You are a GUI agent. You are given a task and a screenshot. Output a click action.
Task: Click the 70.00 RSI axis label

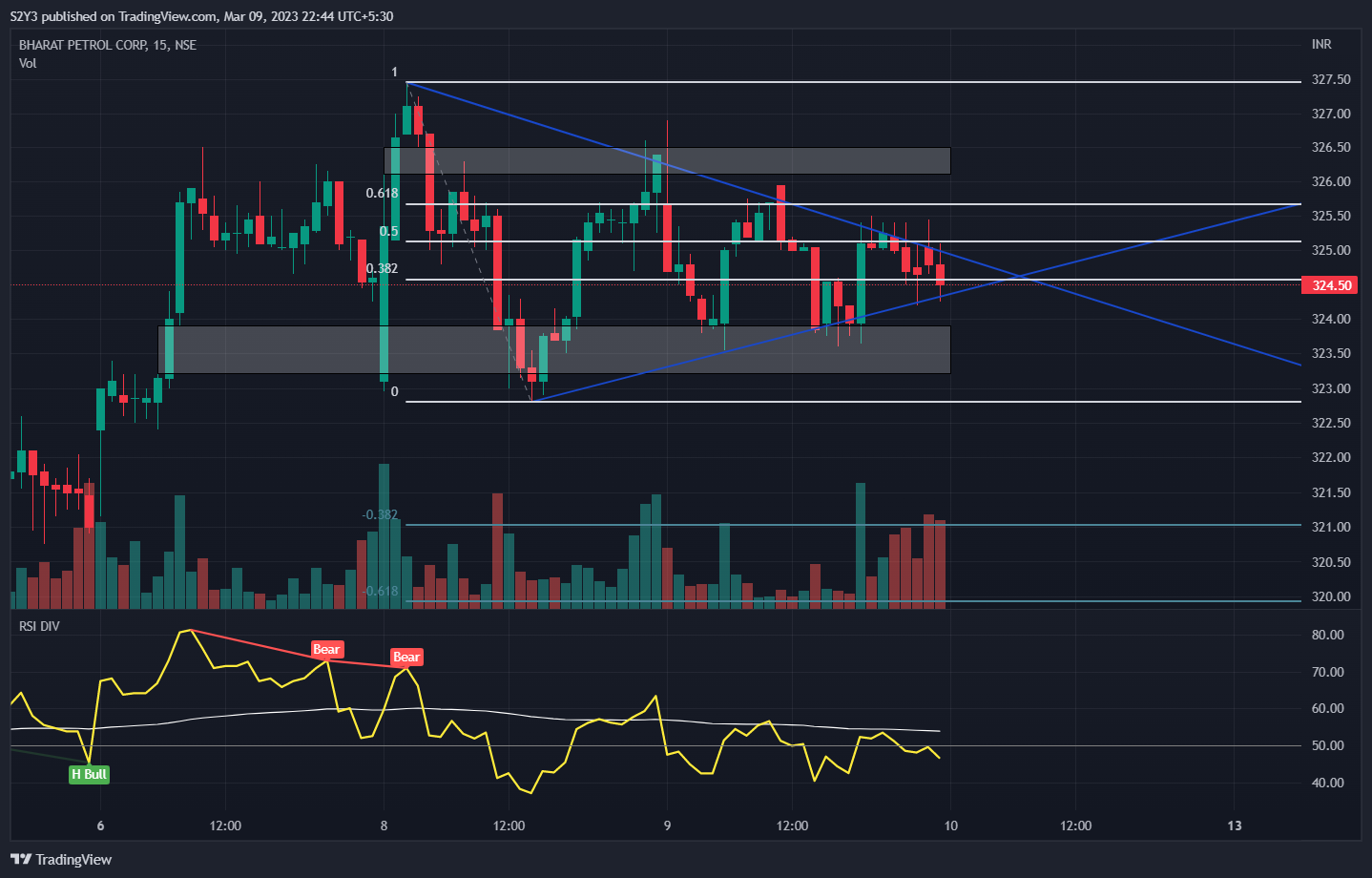[1327, 673]
